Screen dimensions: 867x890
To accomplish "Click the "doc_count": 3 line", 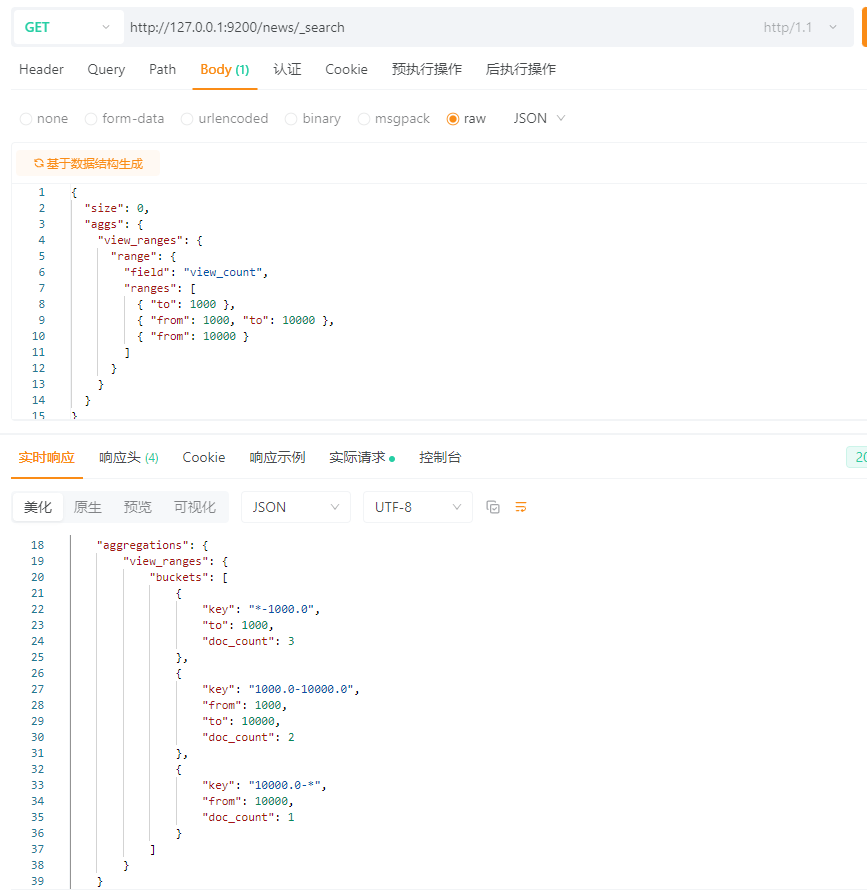I will [248, 641].
